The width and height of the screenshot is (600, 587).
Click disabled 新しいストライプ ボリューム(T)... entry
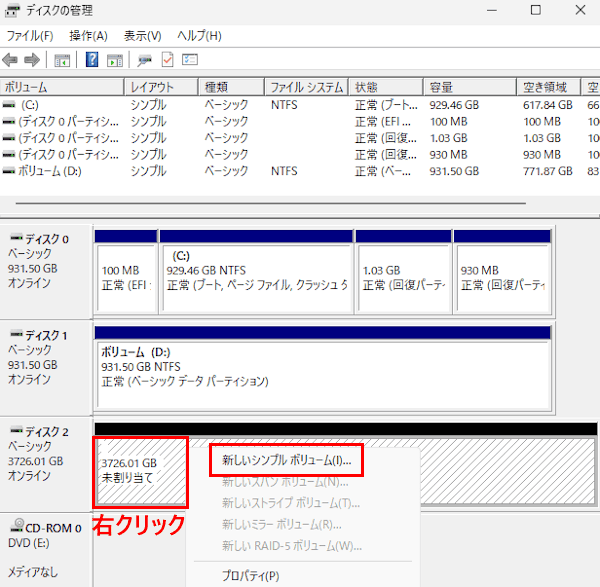(x=291, y=503)
